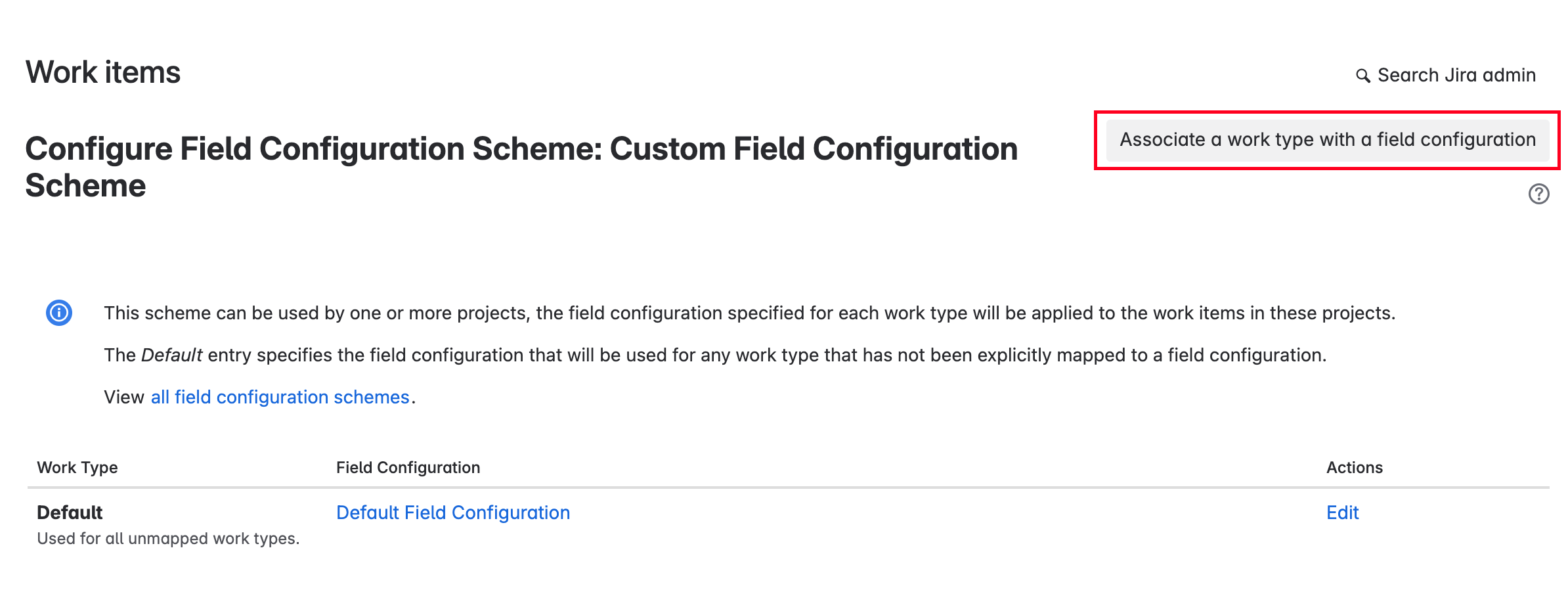Click the blue info circle icon
Screen dimensions: 1568x615
[59, 313]
